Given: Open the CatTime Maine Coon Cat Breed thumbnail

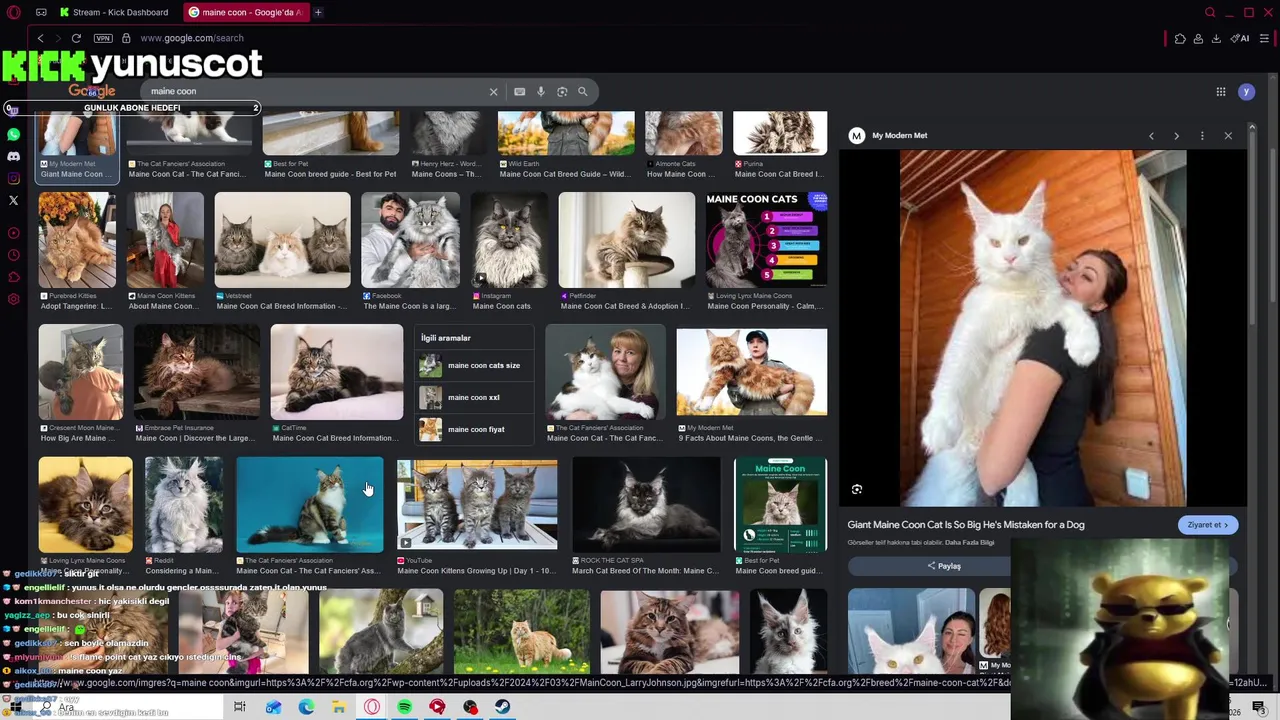Looking at the screenshot, I should click(x=336, y=372).
